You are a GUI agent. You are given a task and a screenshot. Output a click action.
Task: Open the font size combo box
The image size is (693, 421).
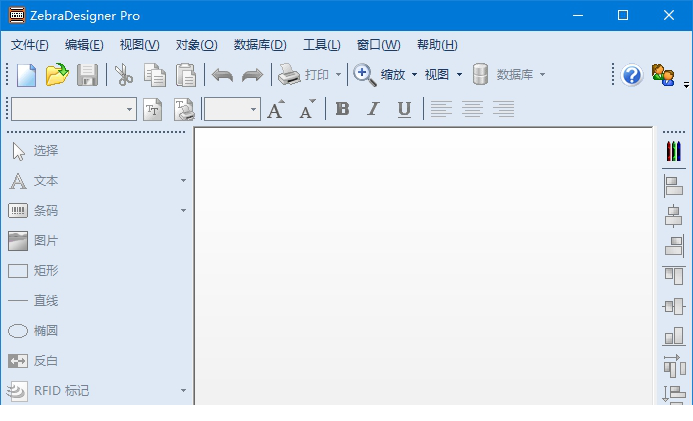(232, 109)
